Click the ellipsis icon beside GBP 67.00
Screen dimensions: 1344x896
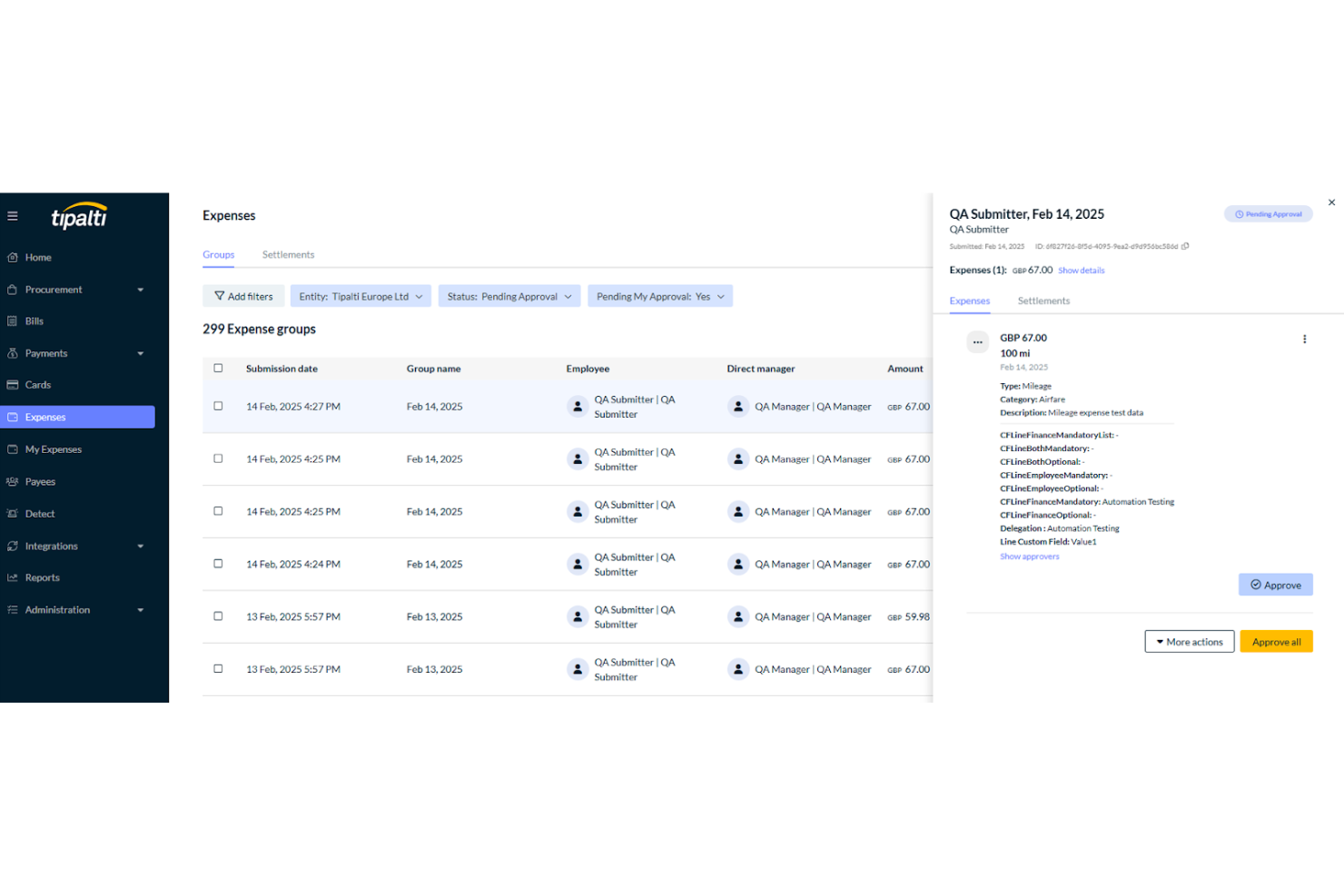tap(977, 342)
